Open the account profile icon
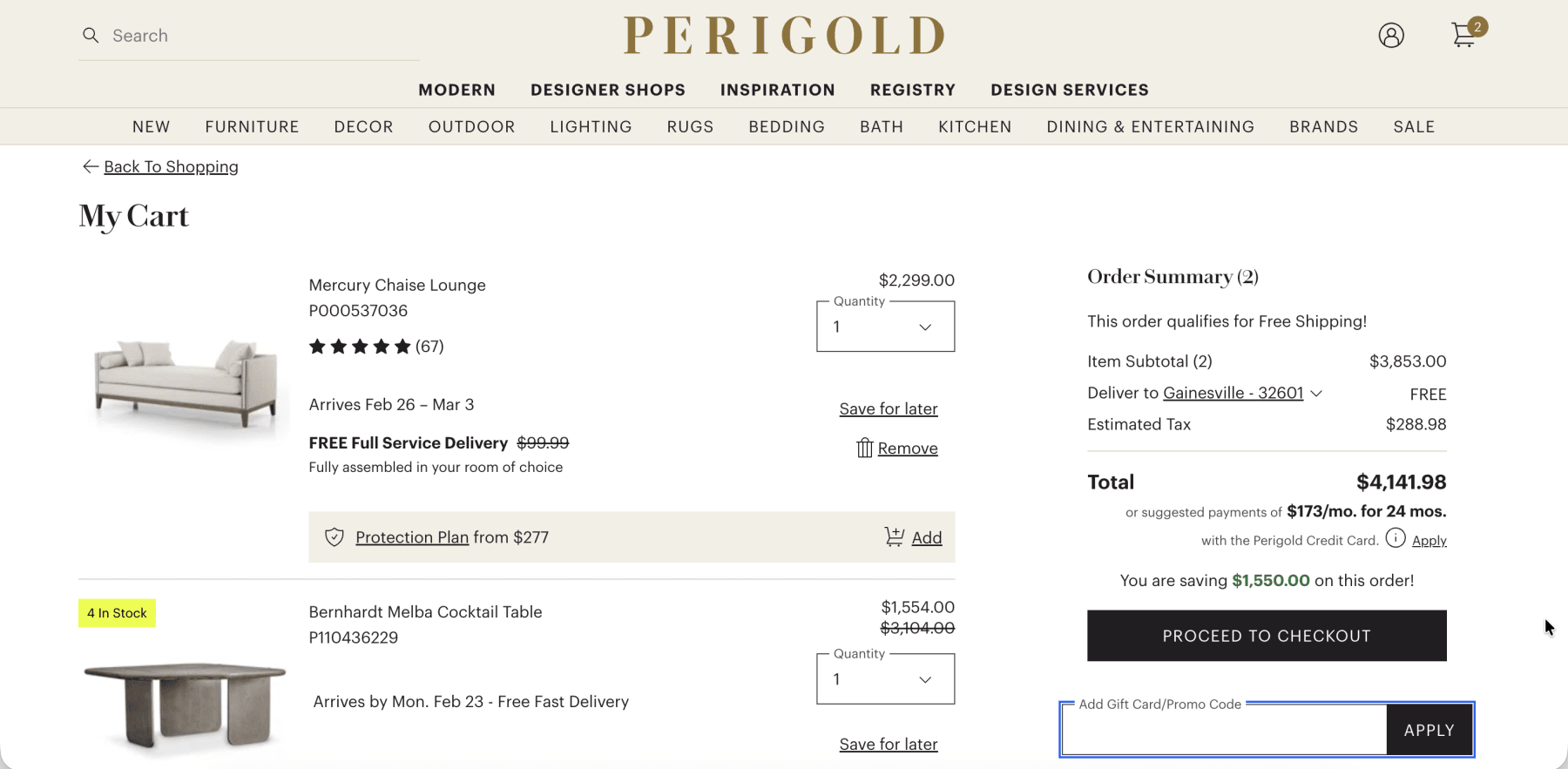Viewport: 1568px width, 769px height. tap(1390, 36)
